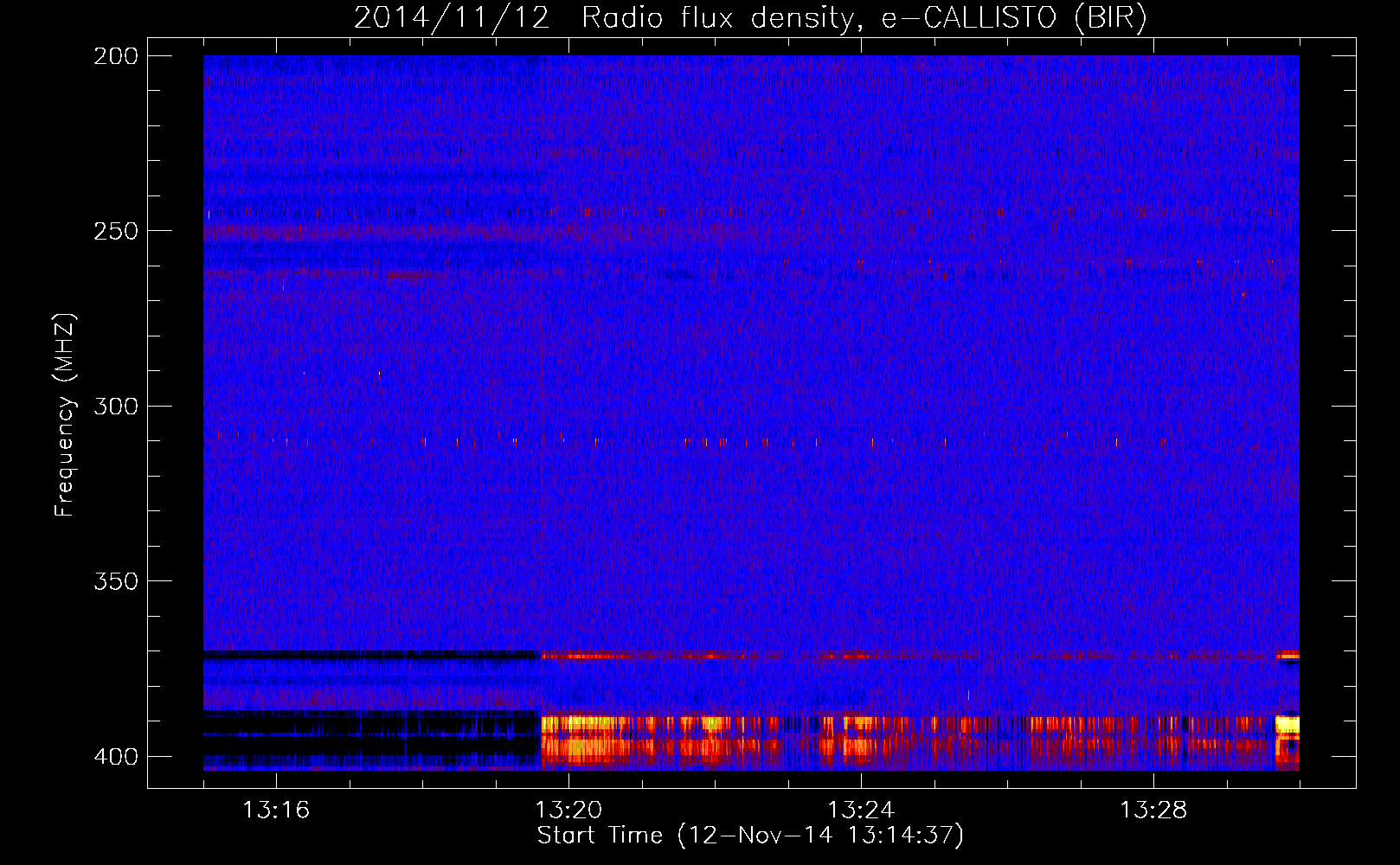Image resolution: width=1400 pixels, height=865 pixels.
Task: Click the 13:28 time tick label
Action: 1153,811
